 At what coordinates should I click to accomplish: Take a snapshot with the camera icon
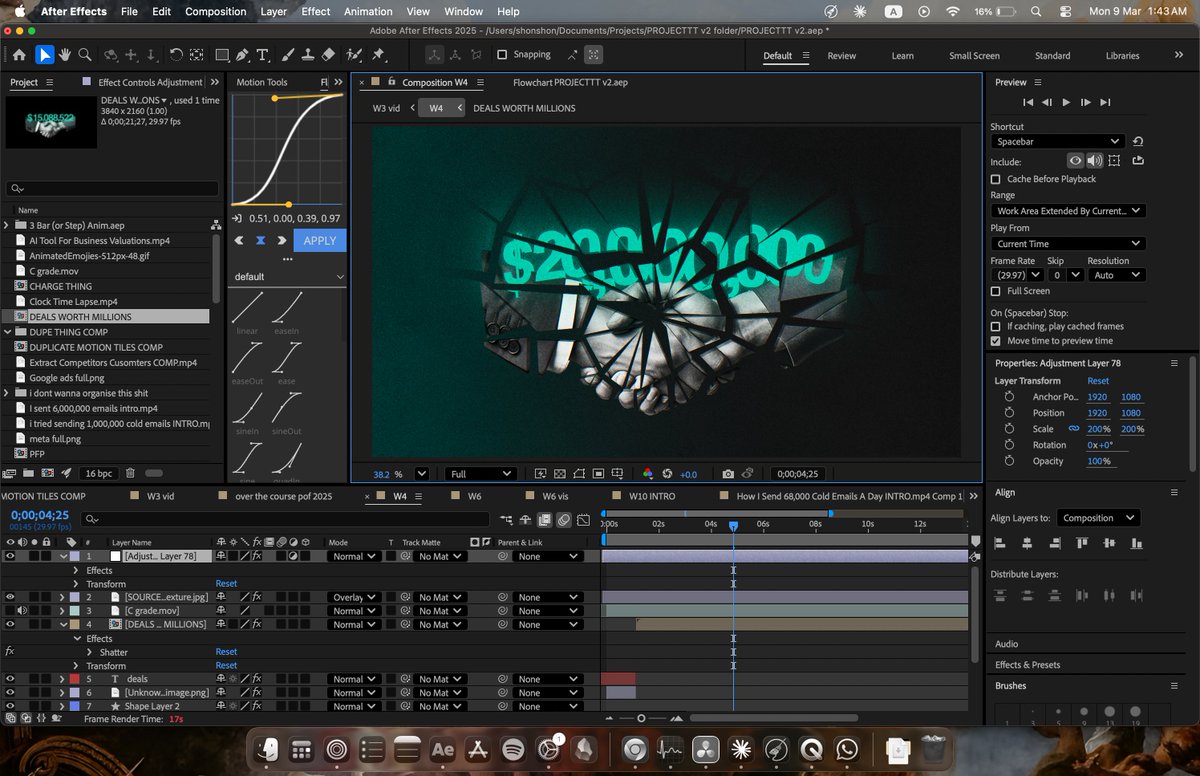[x=728, y=474]
